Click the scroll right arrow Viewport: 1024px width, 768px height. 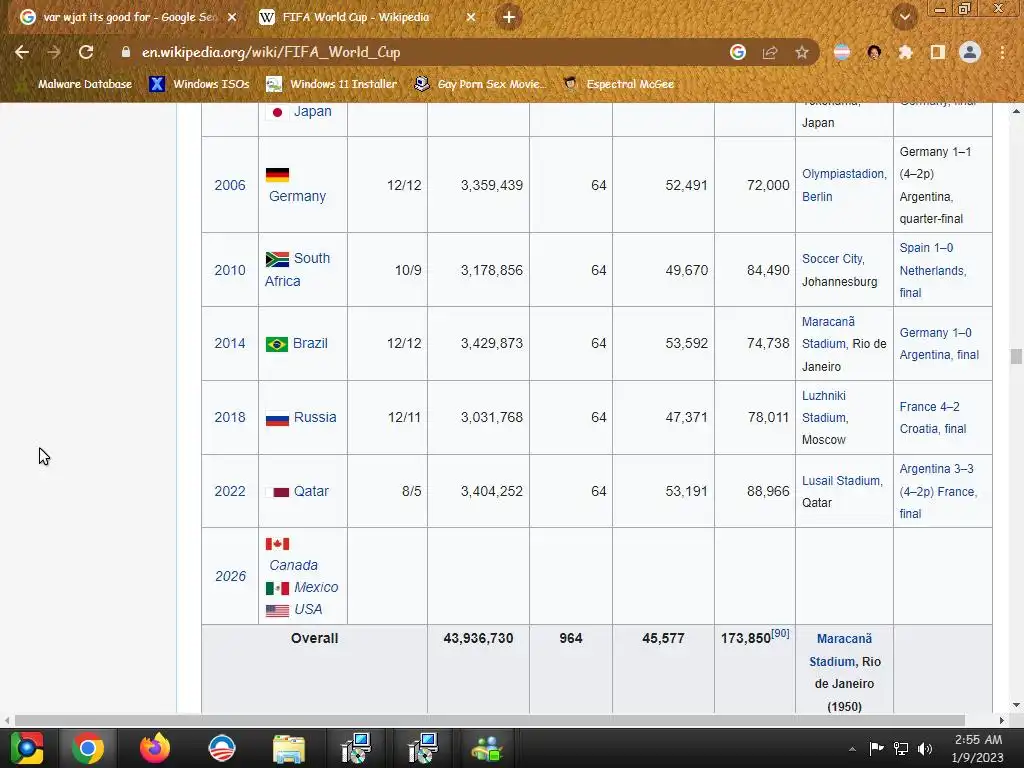click(1001, 720)
